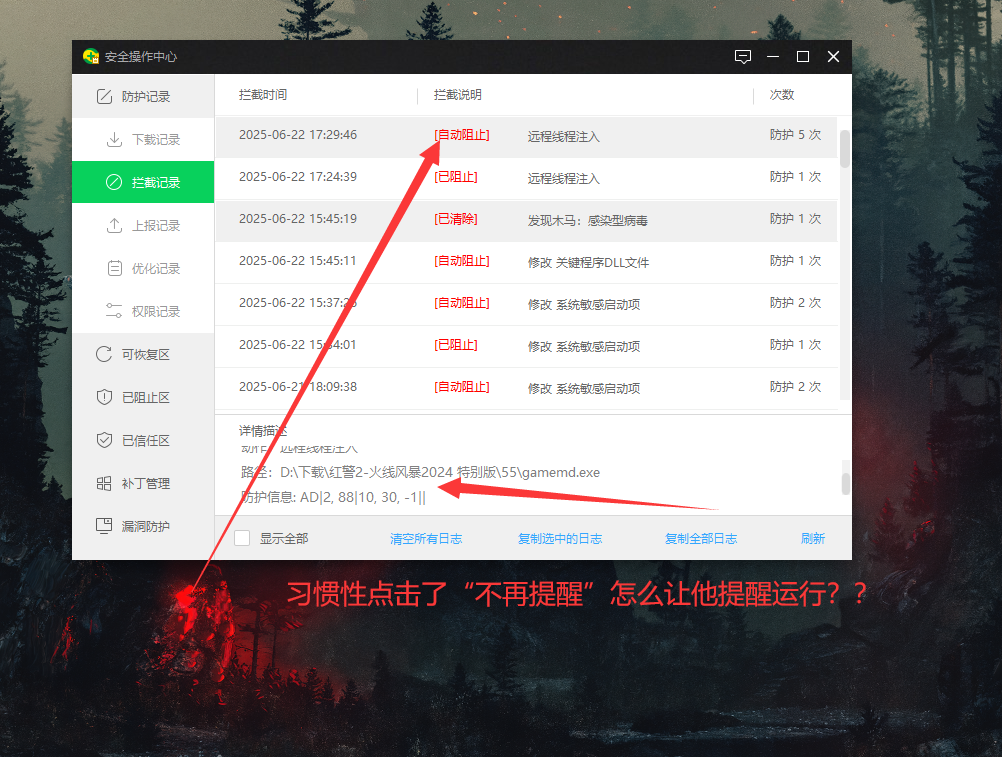Click the 已阻止区 shield icon
This screenshot has width=1002, height=757.
[x=104, y=398]
